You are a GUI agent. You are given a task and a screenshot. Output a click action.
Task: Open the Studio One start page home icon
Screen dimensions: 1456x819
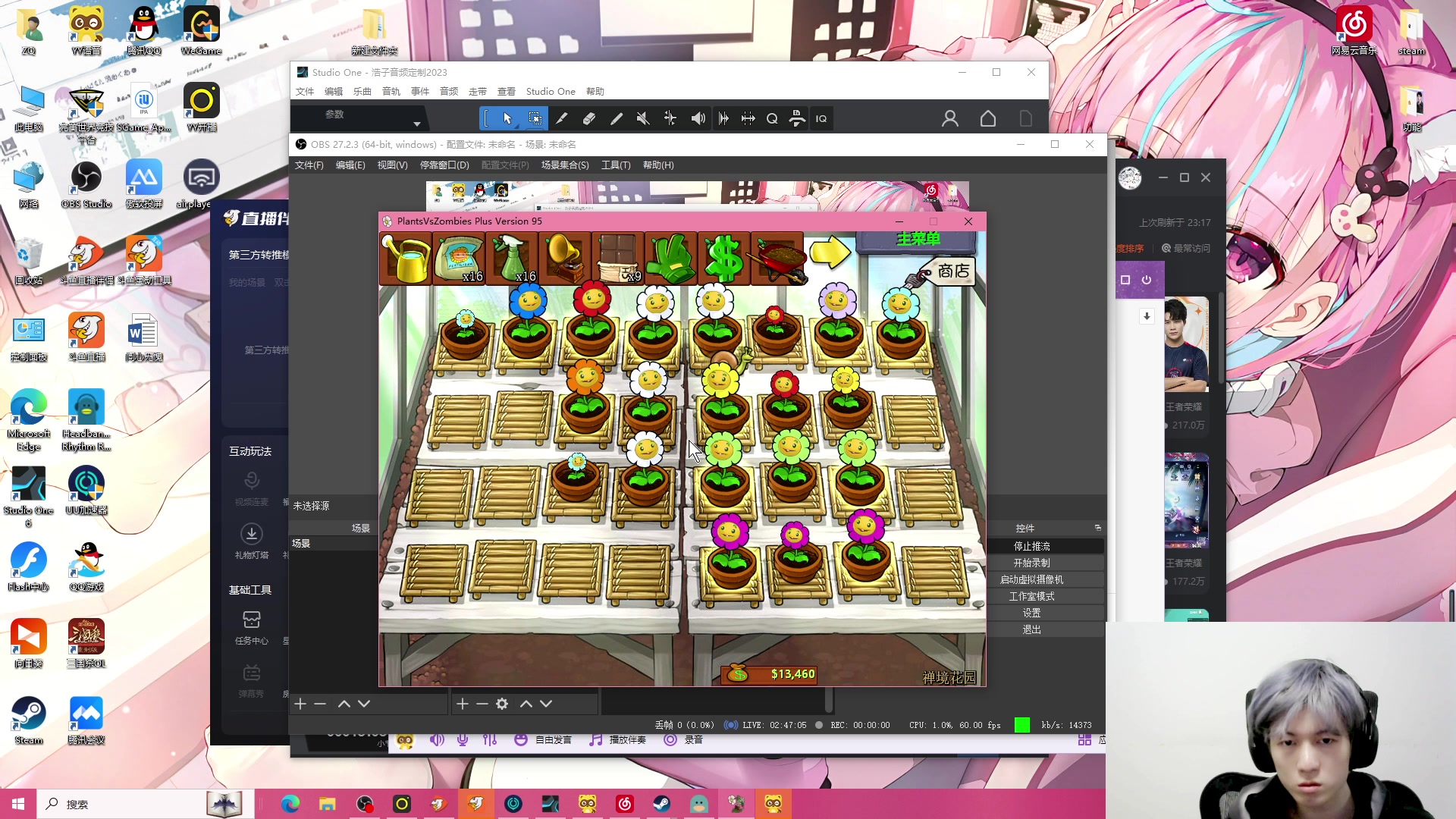pos(988,118)
